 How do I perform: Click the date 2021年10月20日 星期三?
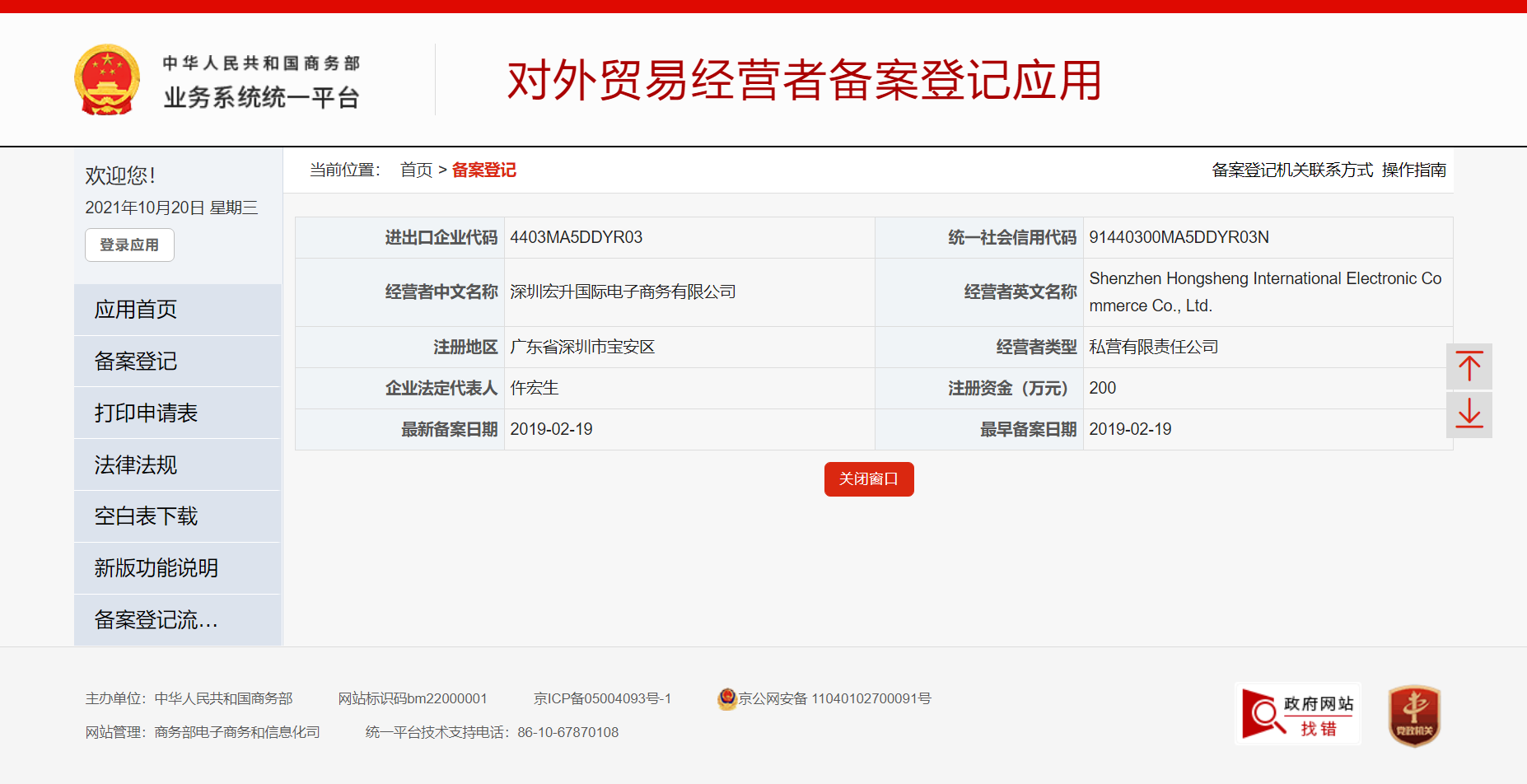click(171, 208)
